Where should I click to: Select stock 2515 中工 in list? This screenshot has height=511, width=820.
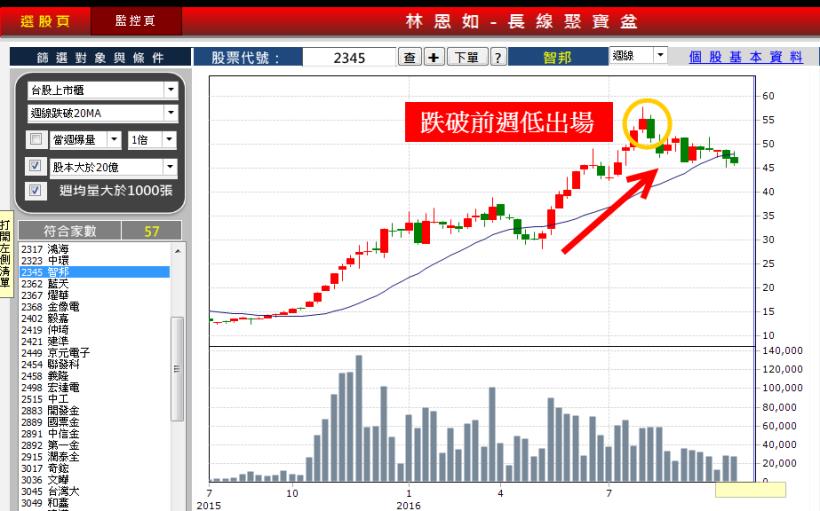click(x=94, y=399)
